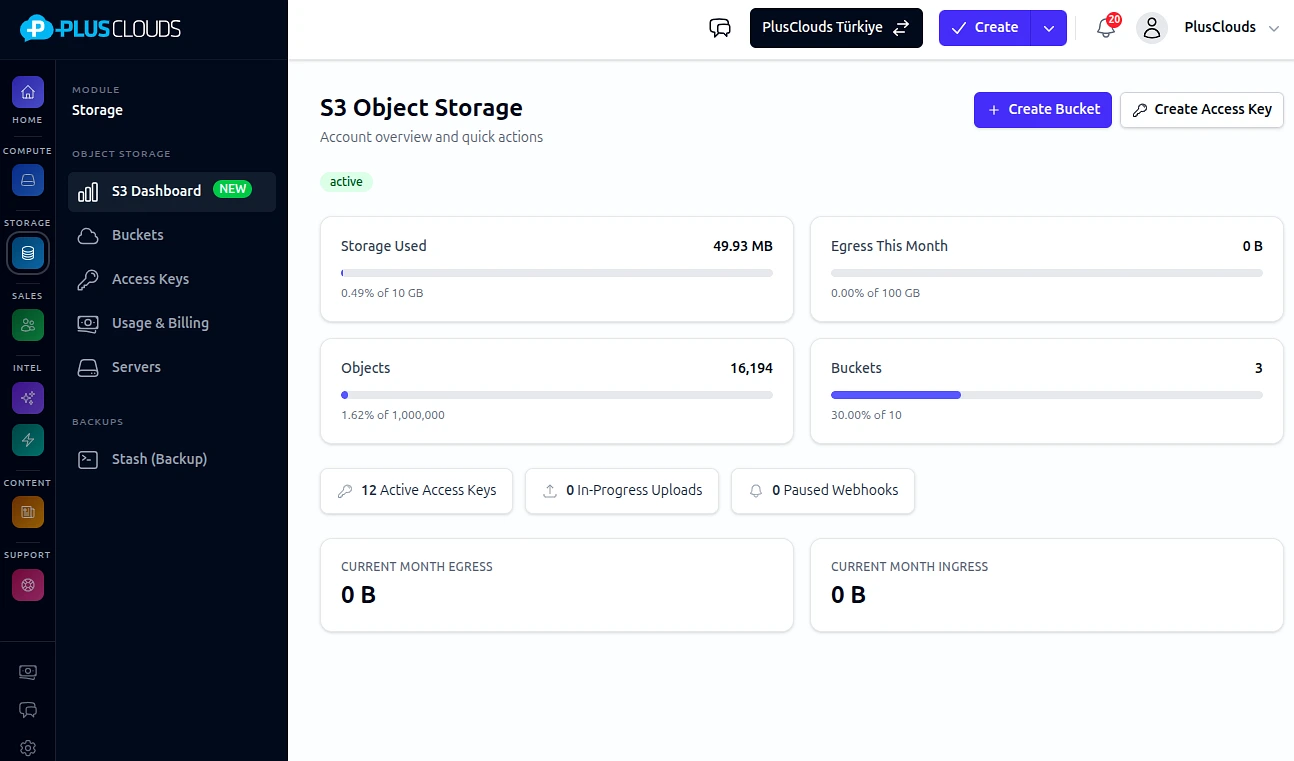The width and height of the screenshot is (1294, 761).
Task: Click the green active status badge
Action: click(346, 182)
